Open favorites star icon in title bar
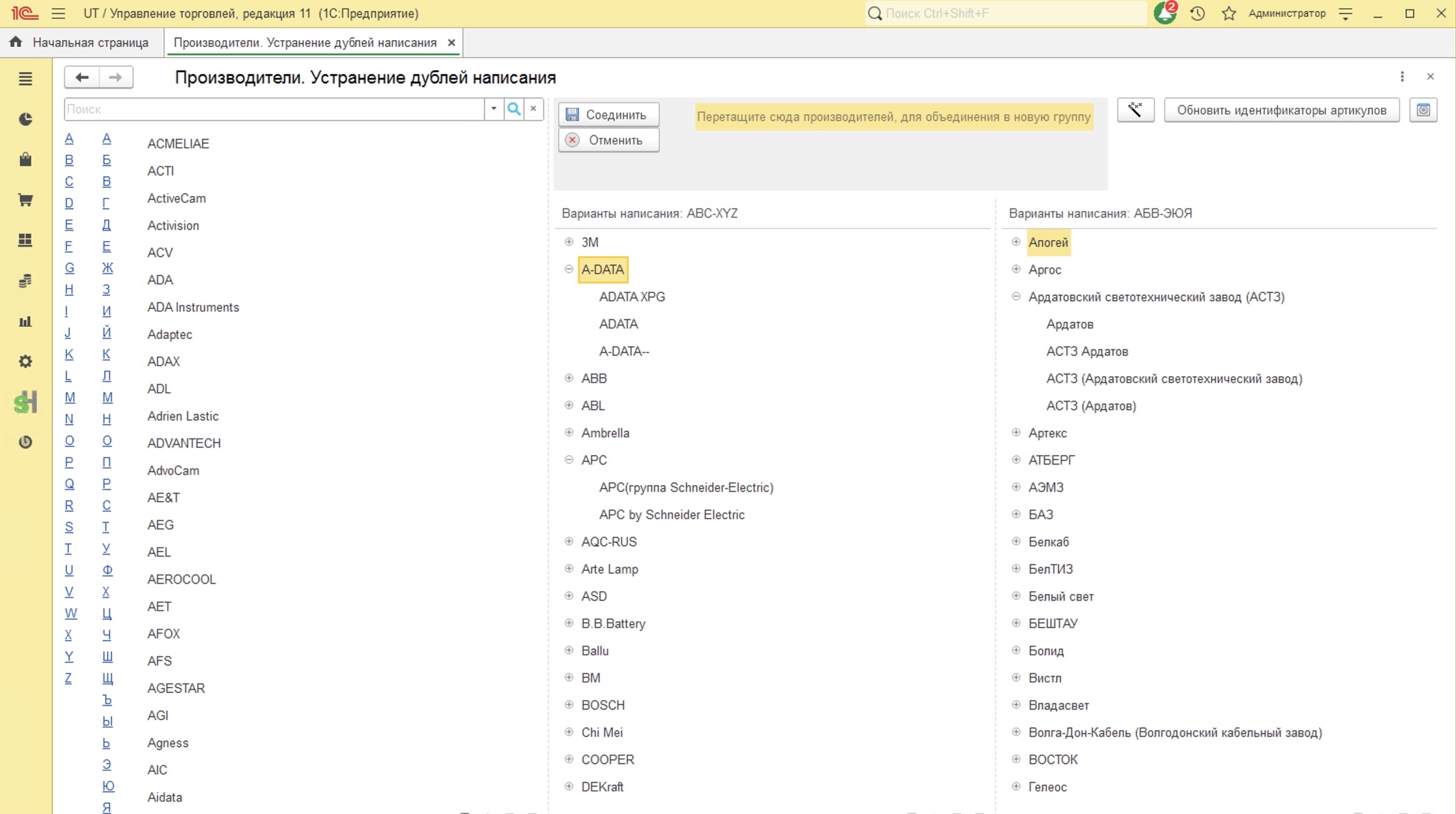This screenshot has width=1456, height=814. point(1229,13)
